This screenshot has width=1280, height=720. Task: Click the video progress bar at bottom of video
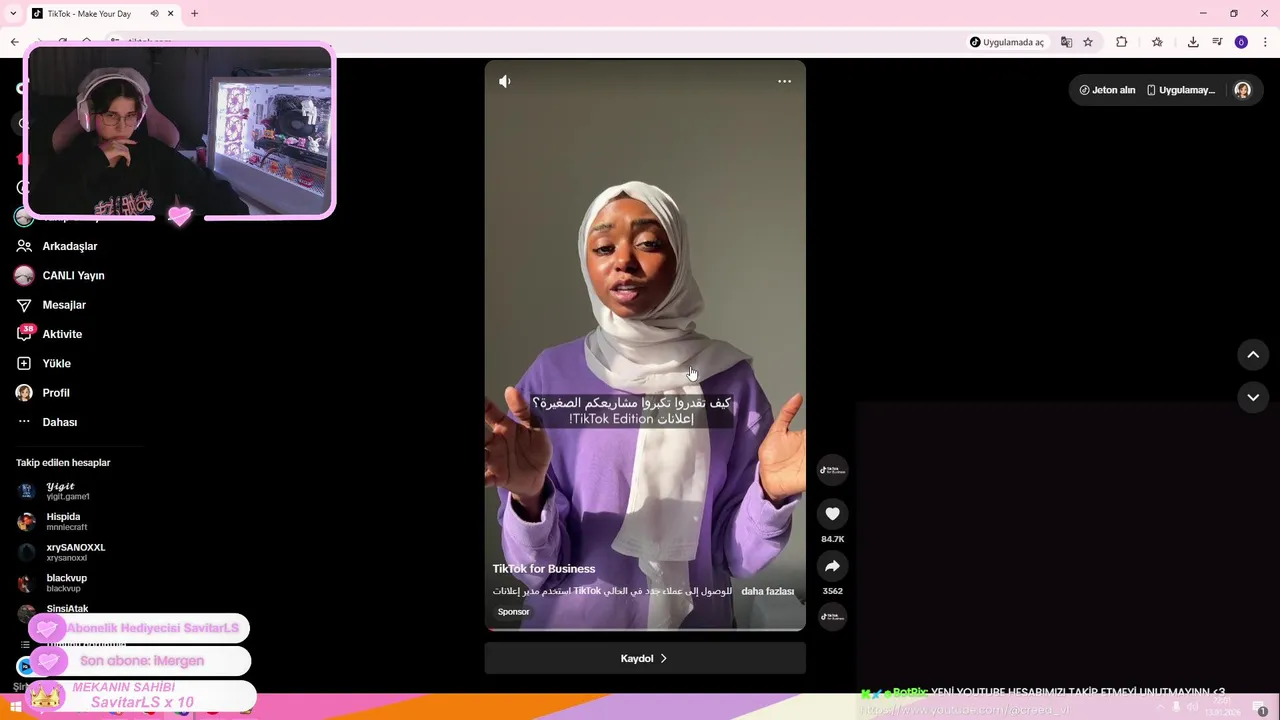[x=645, y=629]
